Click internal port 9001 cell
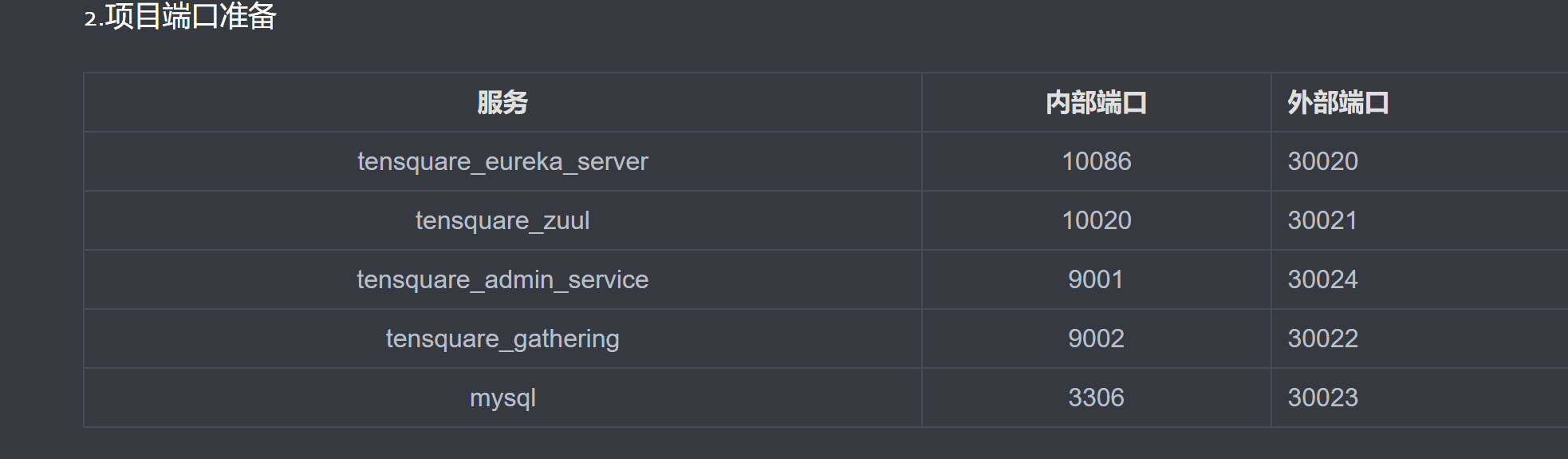This screenshot has height=459, width=1568. 1097,280
